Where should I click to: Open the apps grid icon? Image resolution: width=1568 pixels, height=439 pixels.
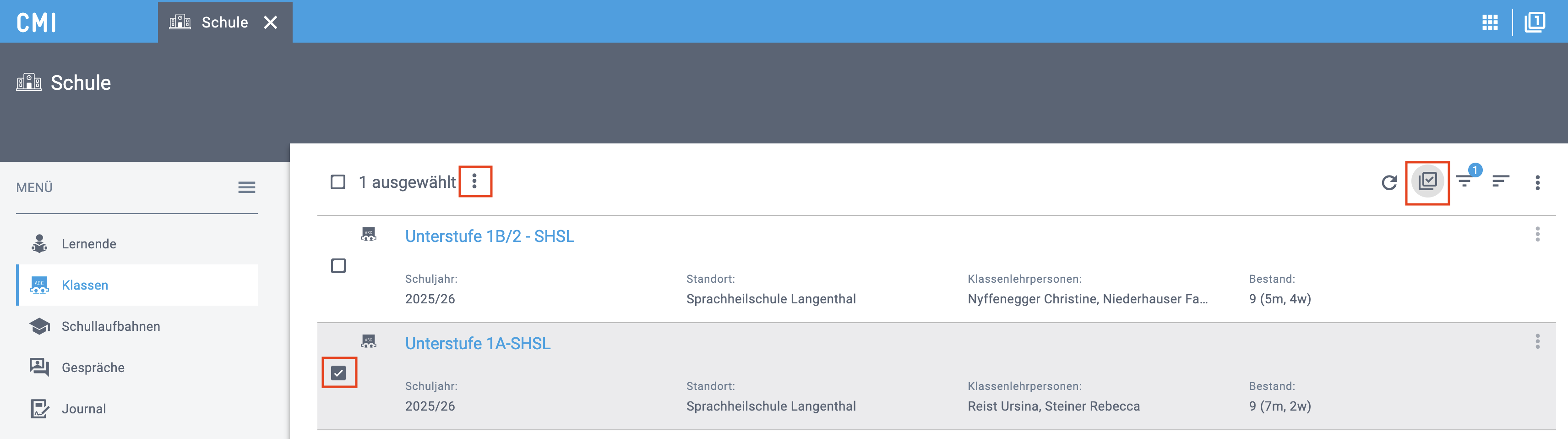point(1490,22)
